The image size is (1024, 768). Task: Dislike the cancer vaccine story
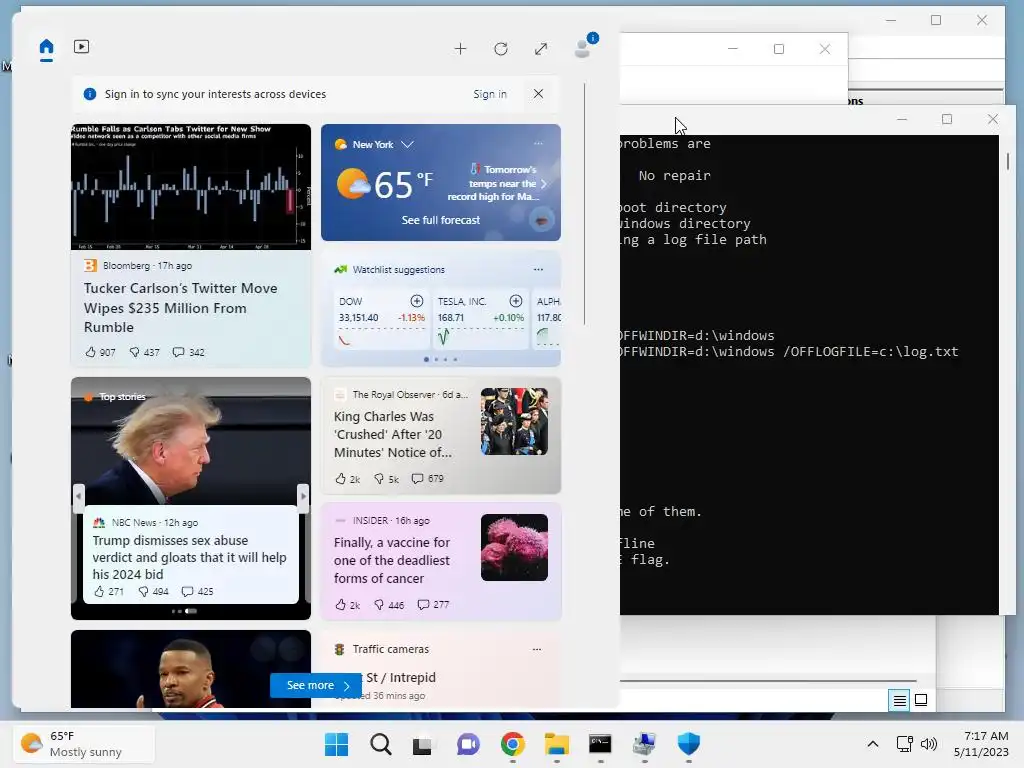[389, 605]
